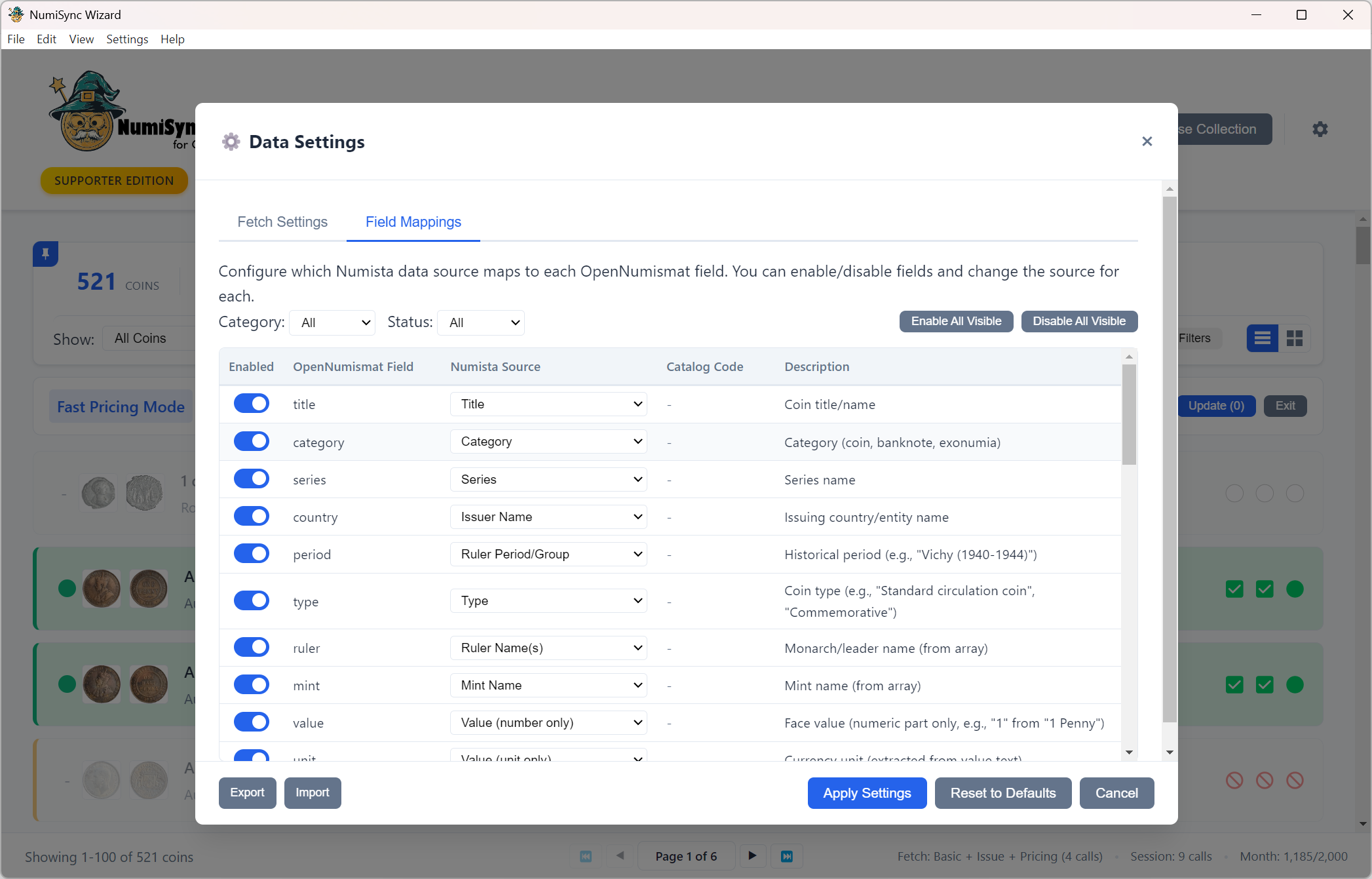Open the Category filter dropdown

click(x=333, y=322)
